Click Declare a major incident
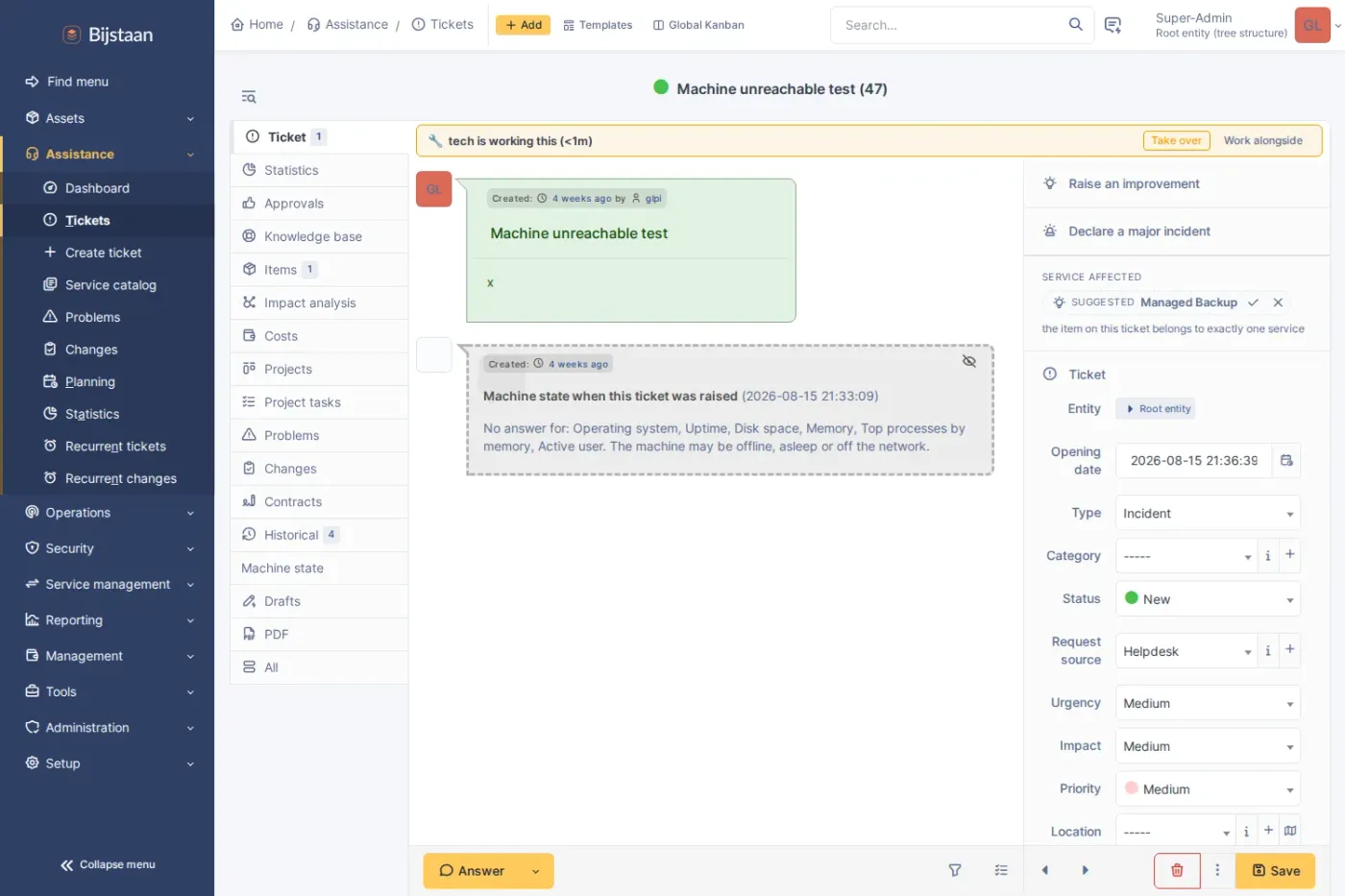The width and height of the screenshot is (1345, 896). coord(1138,231)
